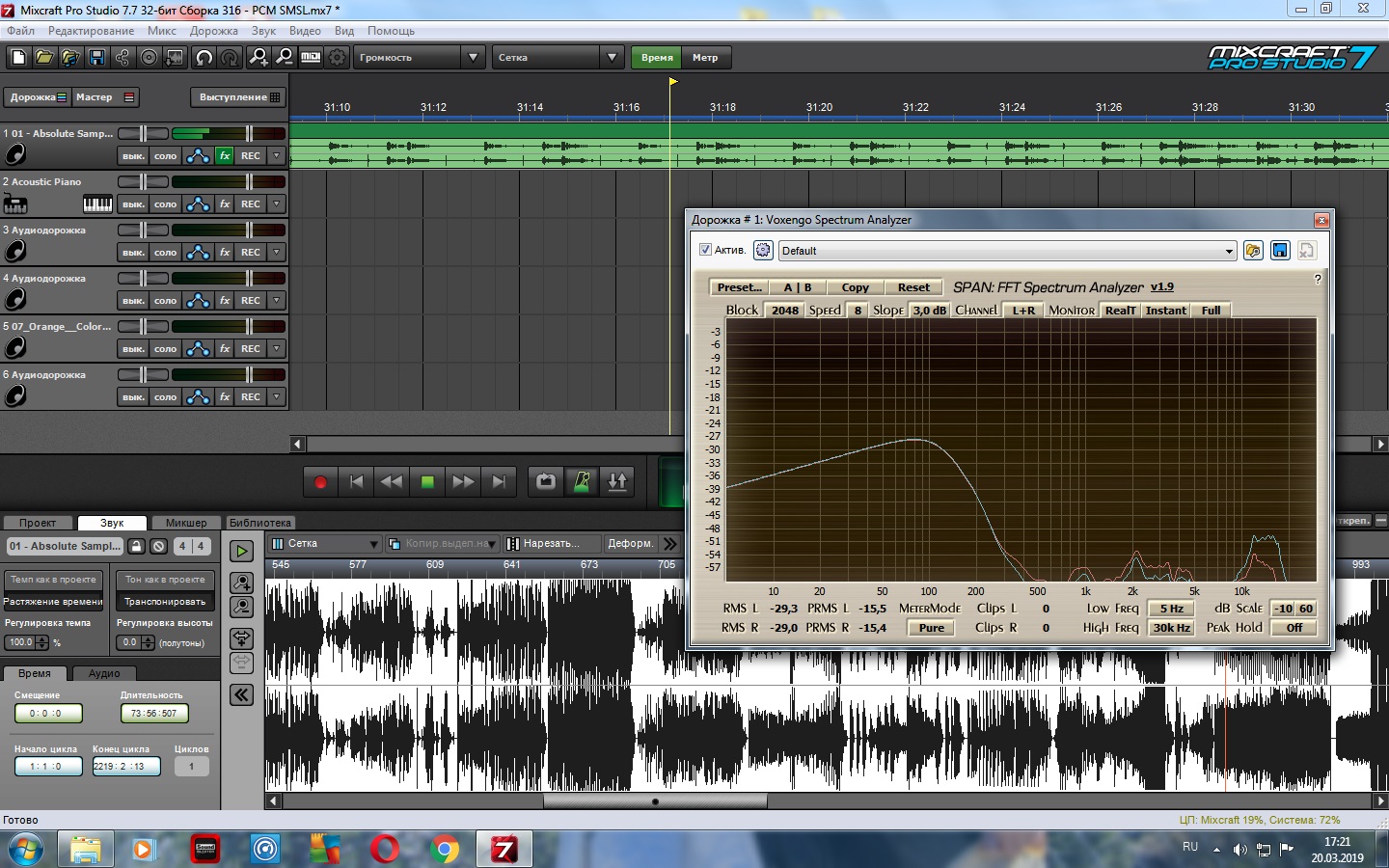Viewport: 1389px width, 868px height.
Task: Open the Микс menu
Action: coord(162,31)
